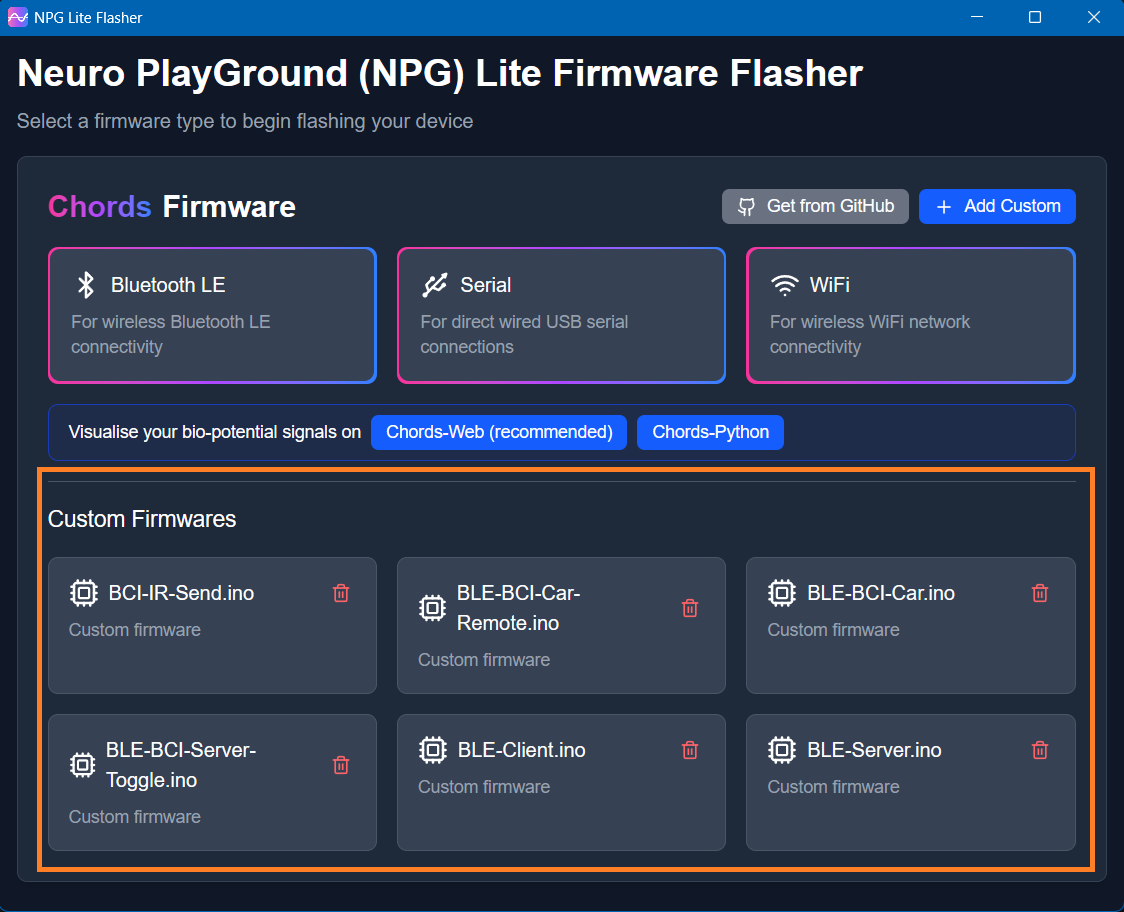Open Chords-Web (recommended) visualizer
Image resolution: width=1124 pixels, height=912 pixels.
[x=499, y=432]
